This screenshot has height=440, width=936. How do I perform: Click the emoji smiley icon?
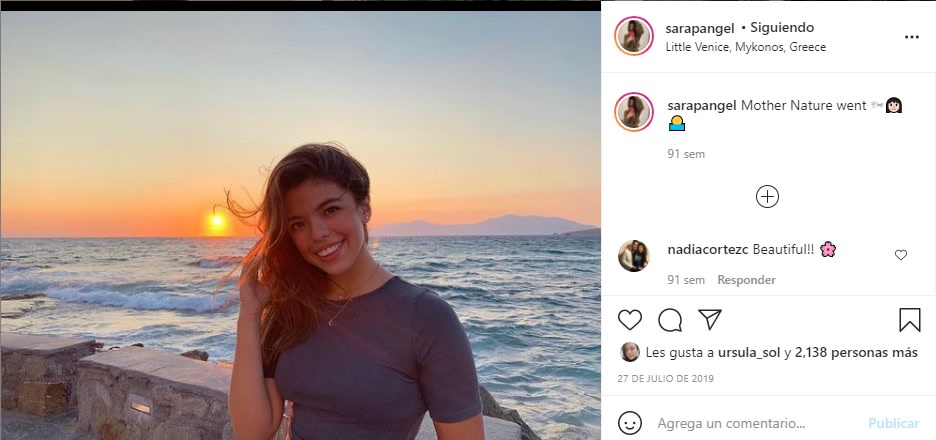pos(629,423)
